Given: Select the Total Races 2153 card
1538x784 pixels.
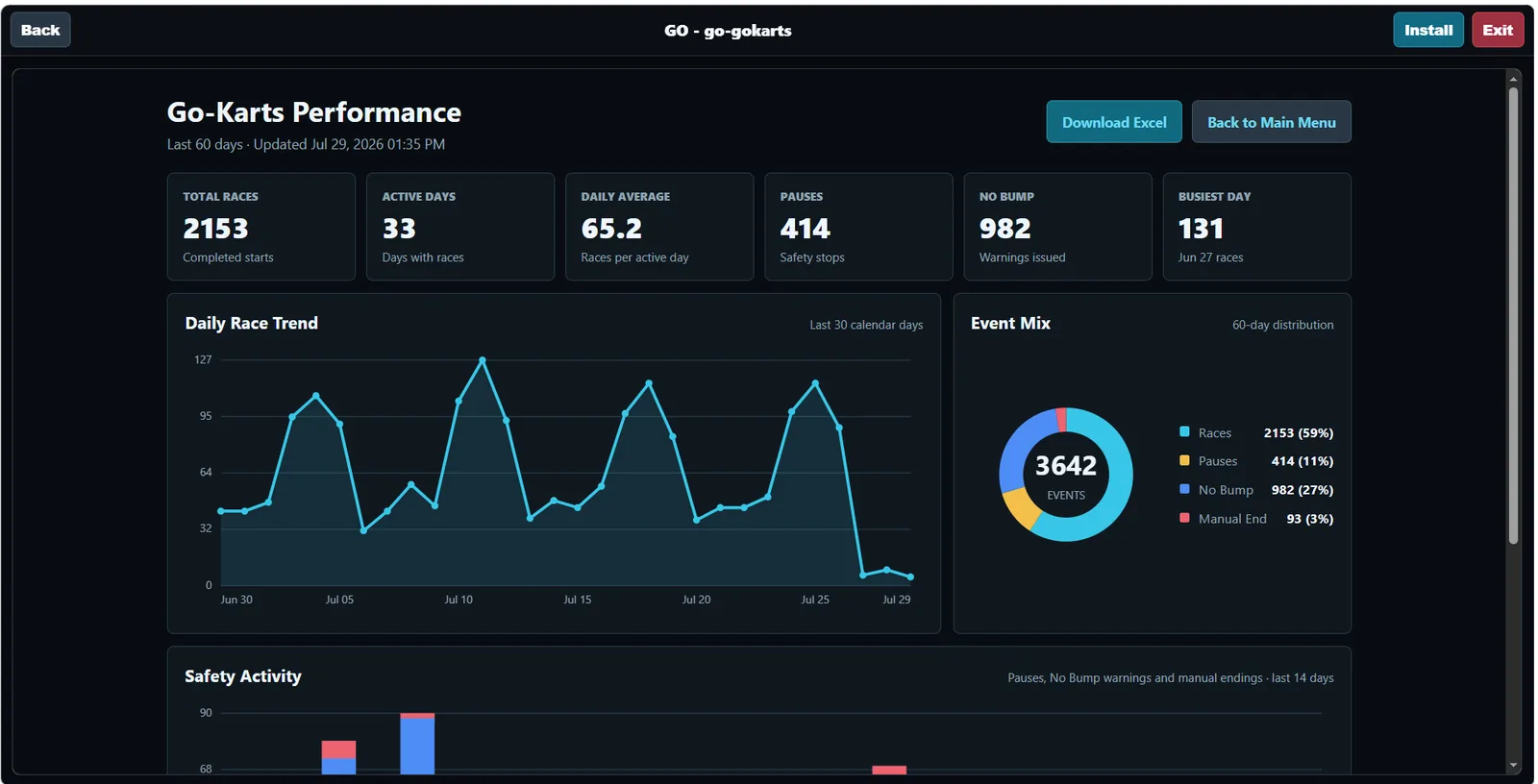Looking at the screenshot, I should (x=261, y=227).
